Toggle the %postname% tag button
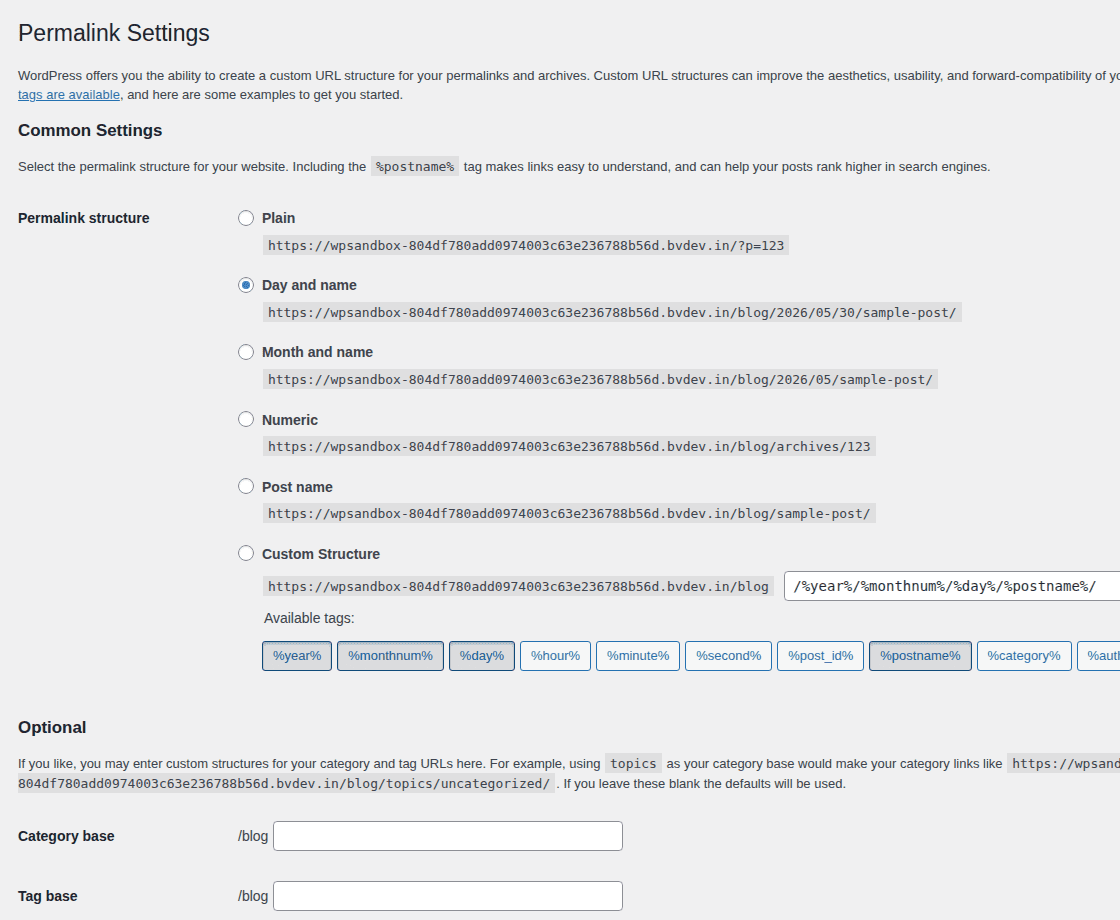Image resolution: width=1120 pixels, height=920 pixels. (920, 656)
